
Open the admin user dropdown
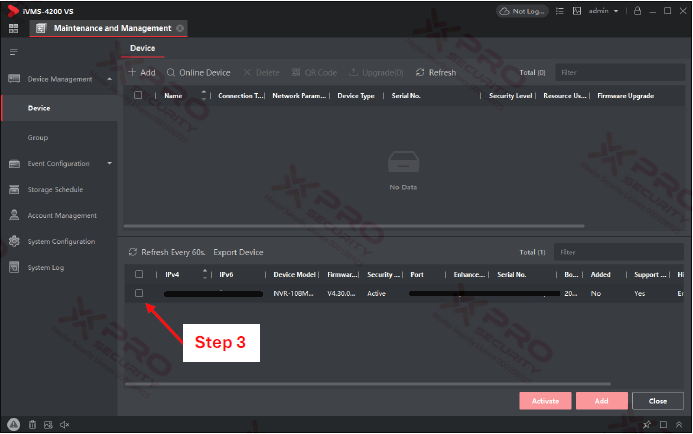point(603,11)
